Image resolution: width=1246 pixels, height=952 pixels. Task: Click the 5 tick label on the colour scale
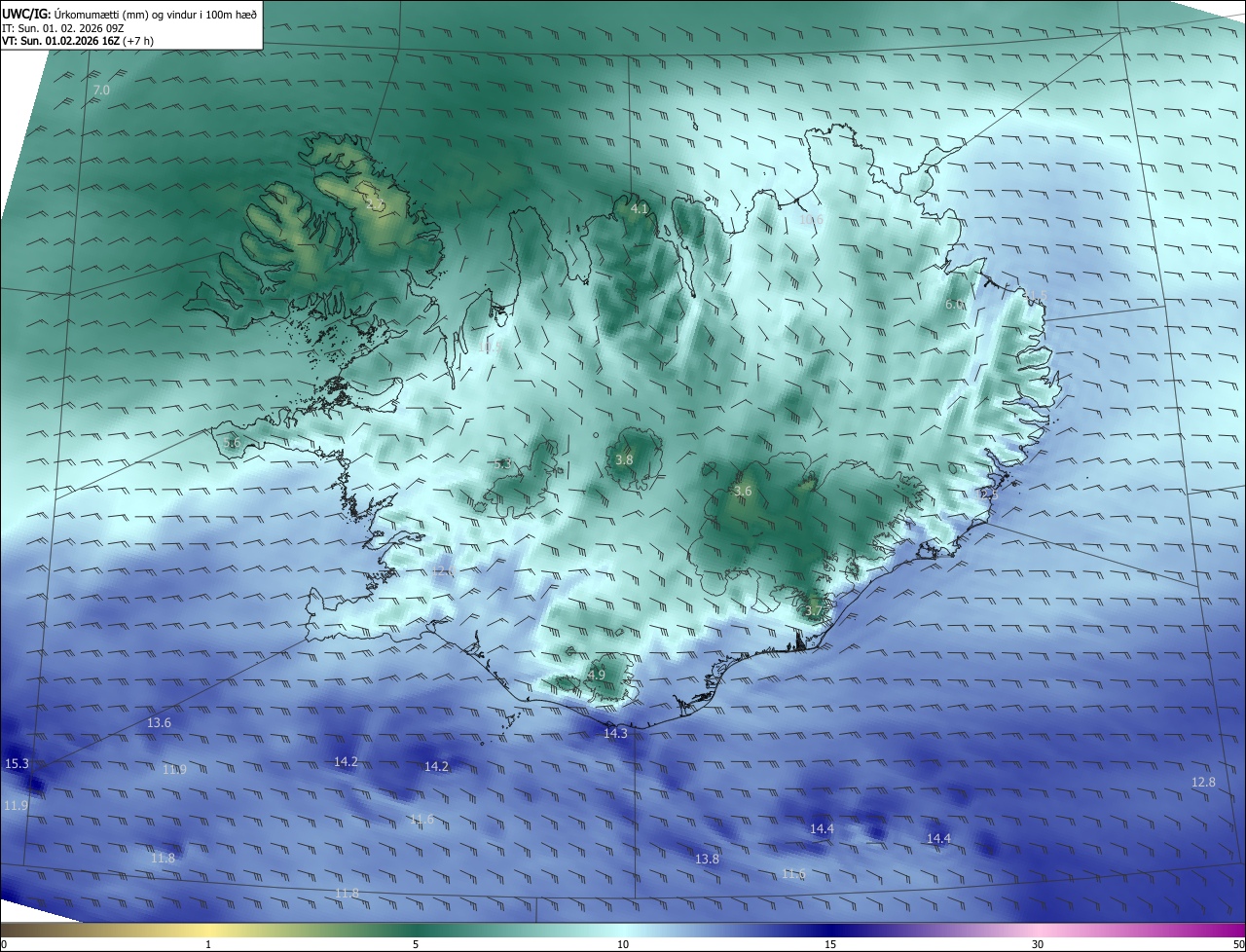(416, 944)
